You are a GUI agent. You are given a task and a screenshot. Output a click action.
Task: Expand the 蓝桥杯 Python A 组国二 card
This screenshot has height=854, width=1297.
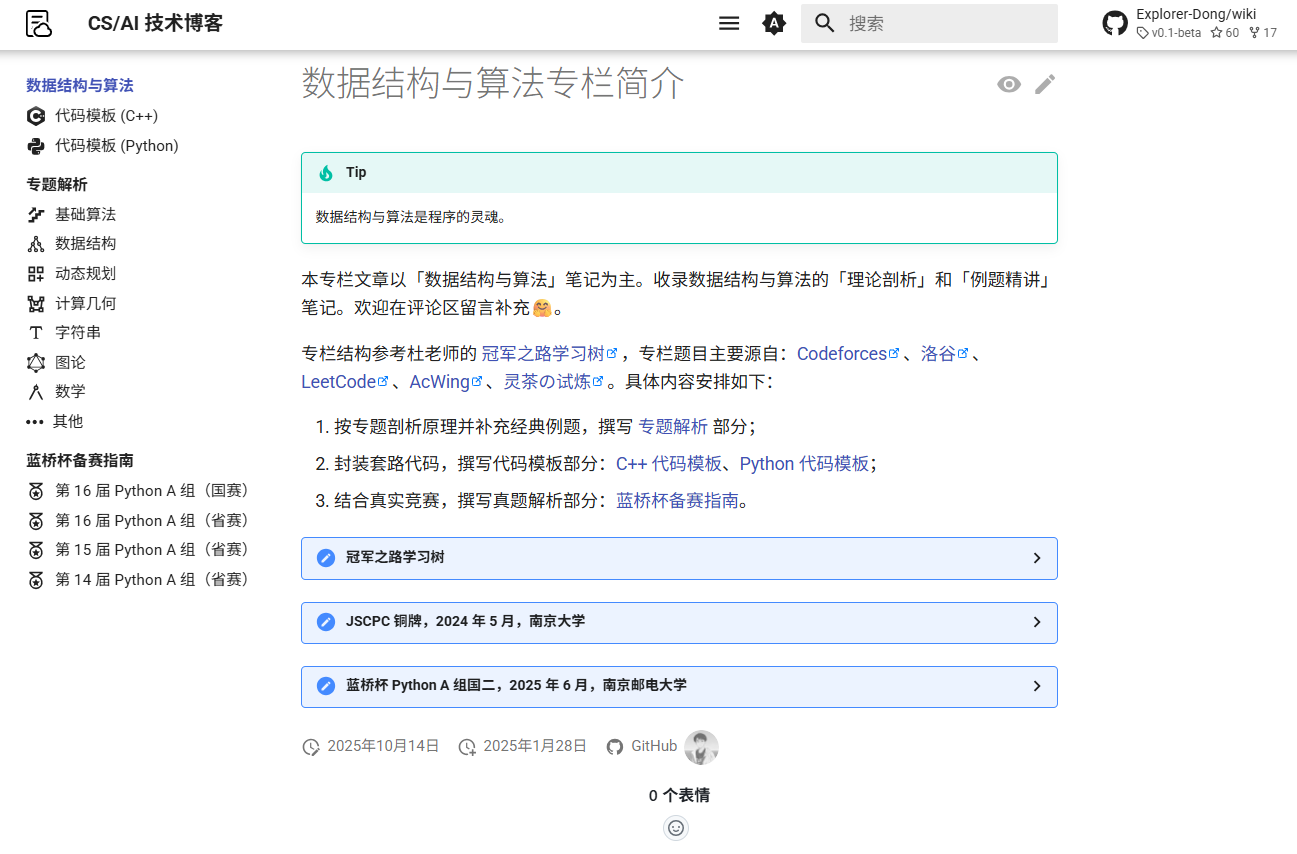click(678, 686)
